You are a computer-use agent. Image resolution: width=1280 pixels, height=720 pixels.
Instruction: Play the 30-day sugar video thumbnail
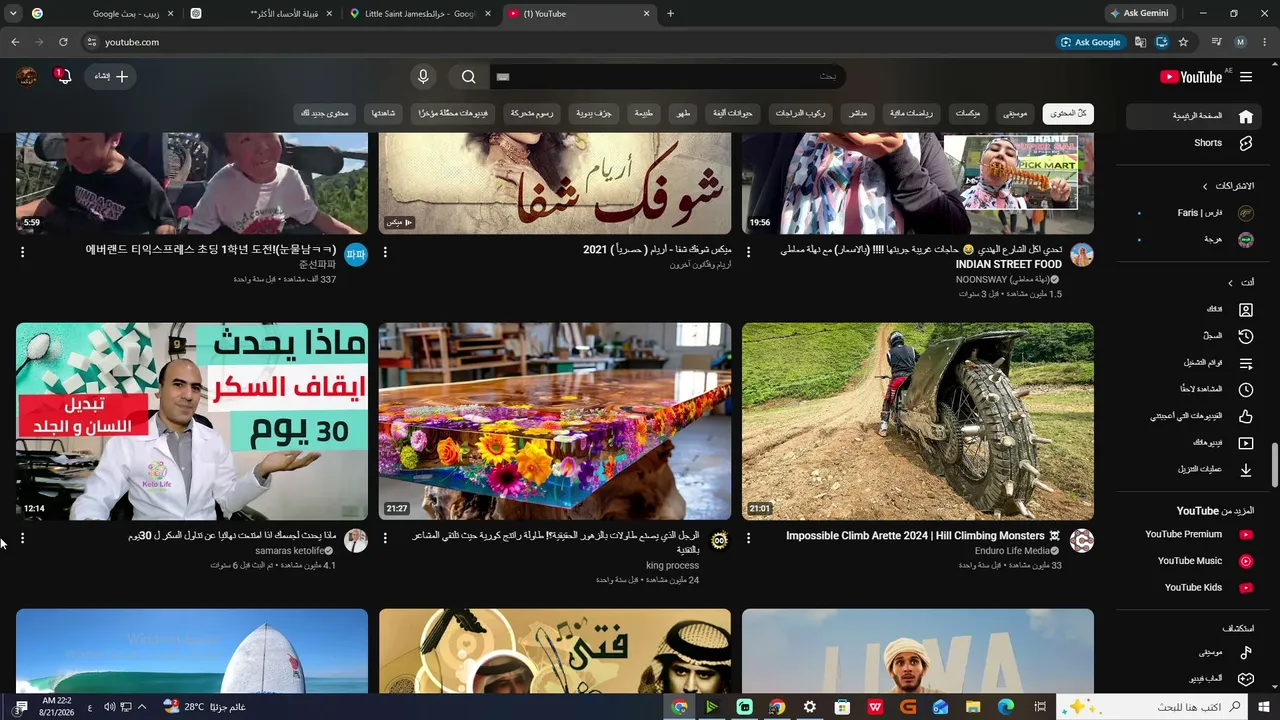[192, 421]
